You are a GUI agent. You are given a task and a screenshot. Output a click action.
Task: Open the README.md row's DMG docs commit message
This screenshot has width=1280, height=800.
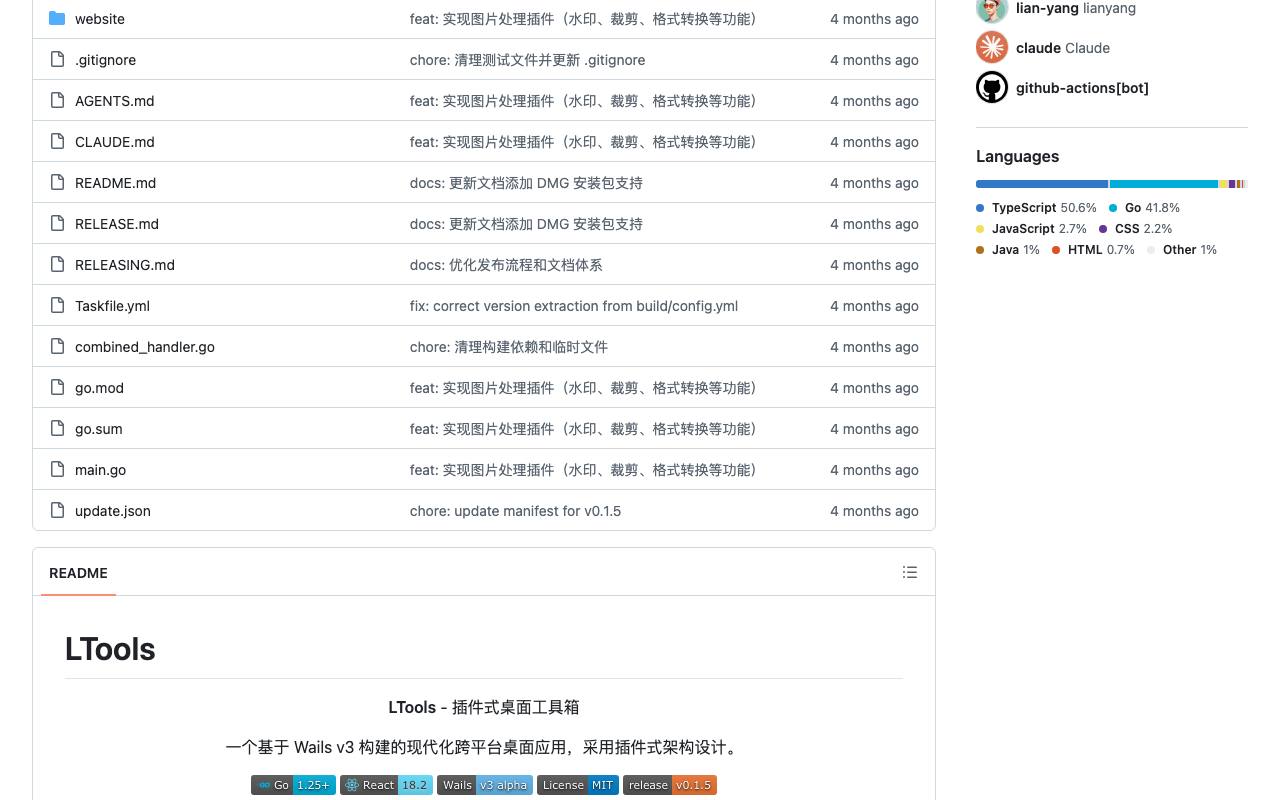(x=526, y=183)
